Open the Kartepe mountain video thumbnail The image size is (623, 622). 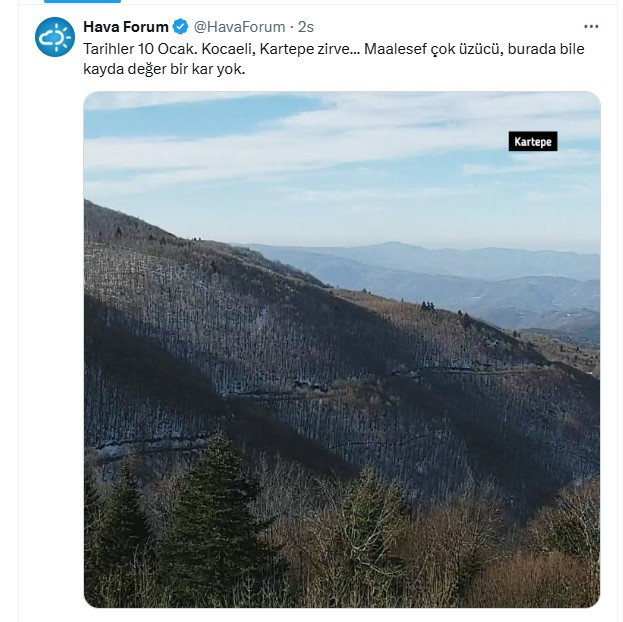point(341,349)
